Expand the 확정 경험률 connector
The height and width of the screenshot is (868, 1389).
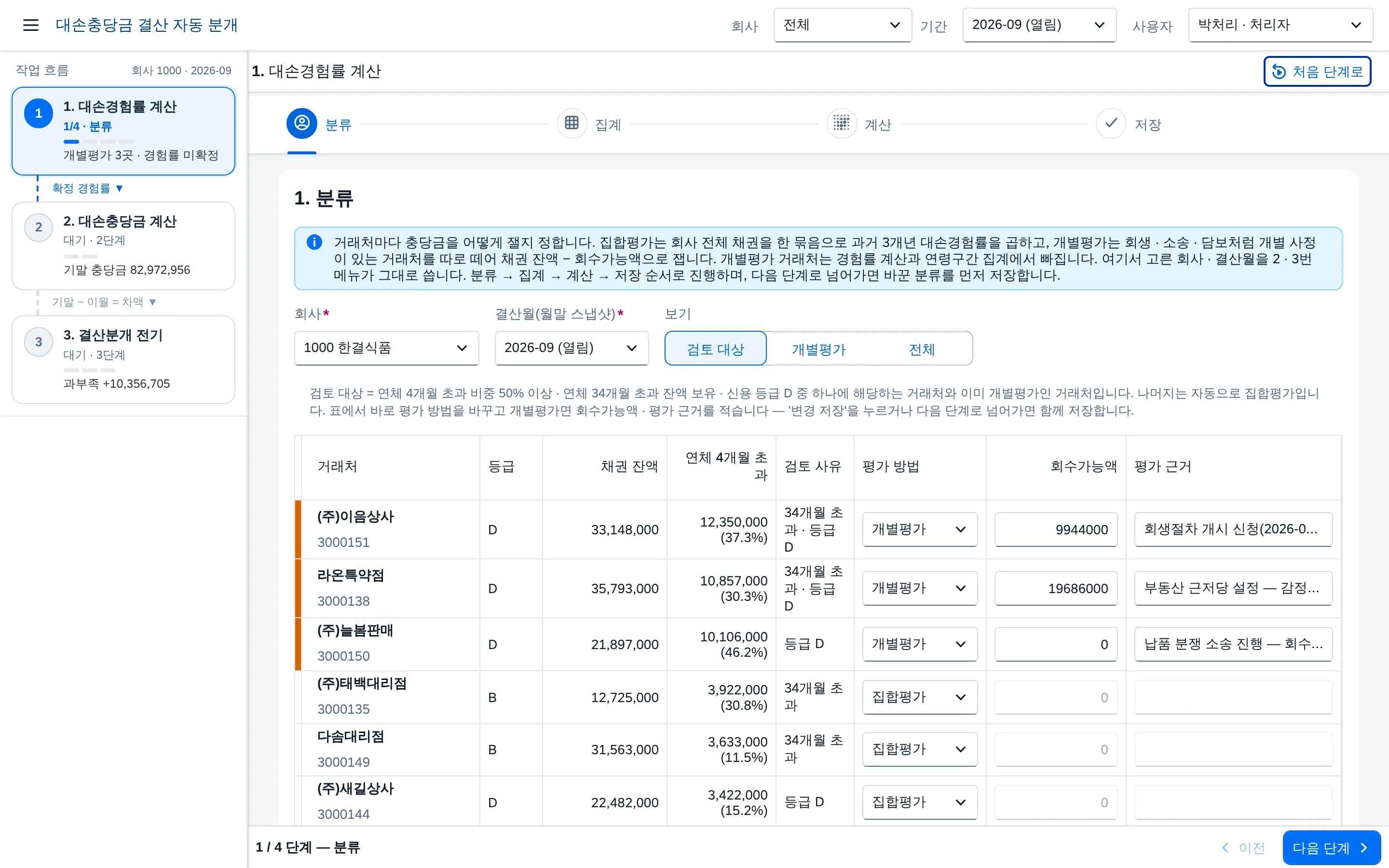(x=87, y=188)
